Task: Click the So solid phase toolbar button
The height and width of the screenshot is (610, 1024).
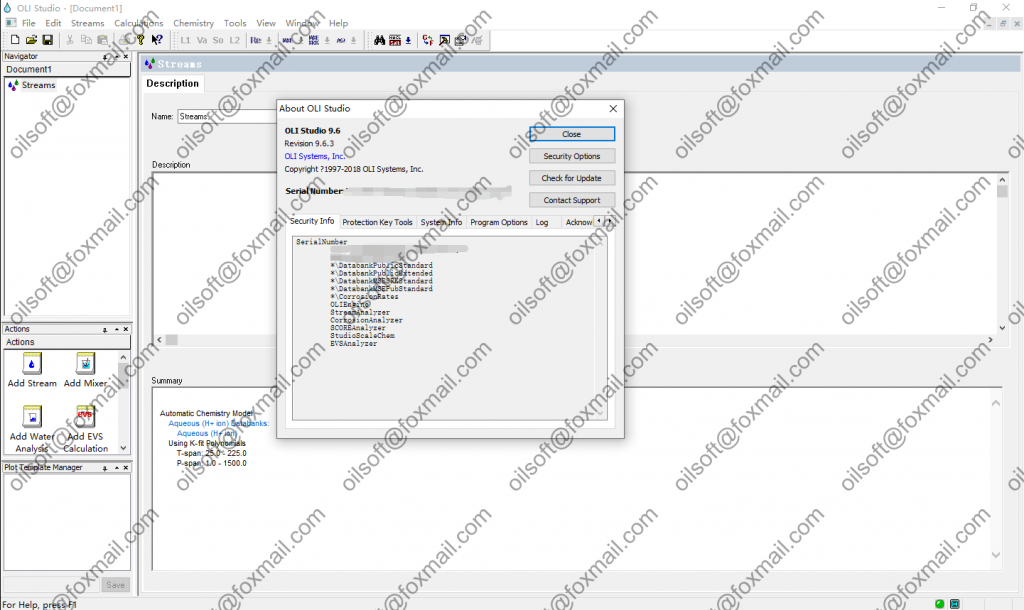Action: [x=218, y=40]
